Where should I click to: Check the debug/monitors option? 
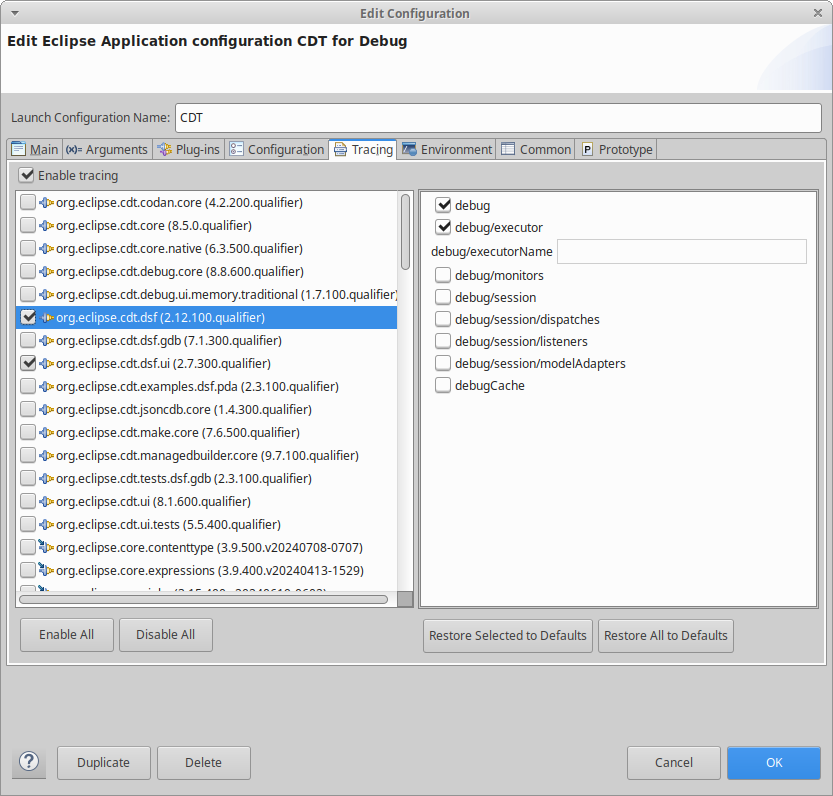coord(443,275)
